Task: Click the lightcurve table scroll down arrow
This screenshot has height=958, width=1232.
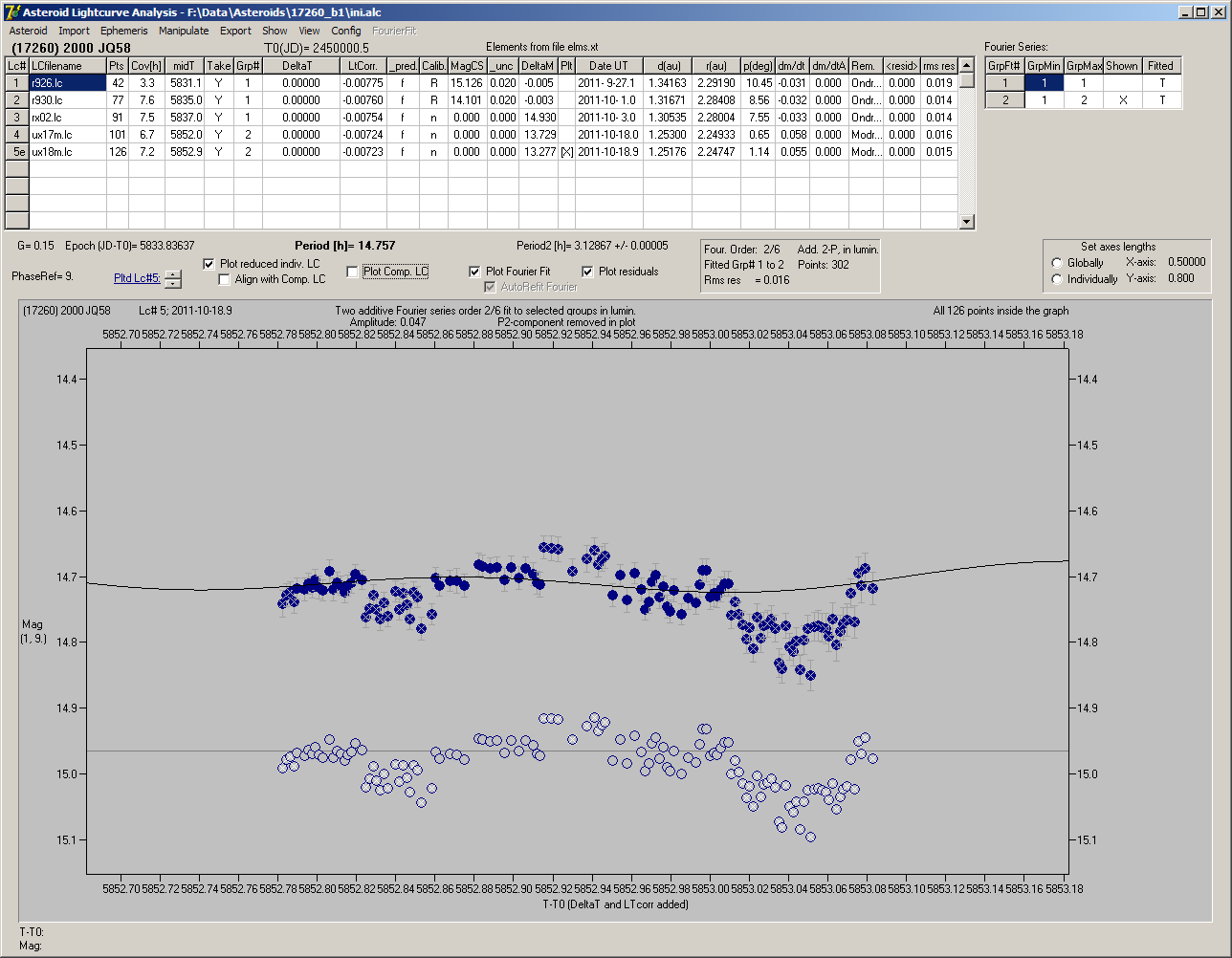Action: [967, 222]
